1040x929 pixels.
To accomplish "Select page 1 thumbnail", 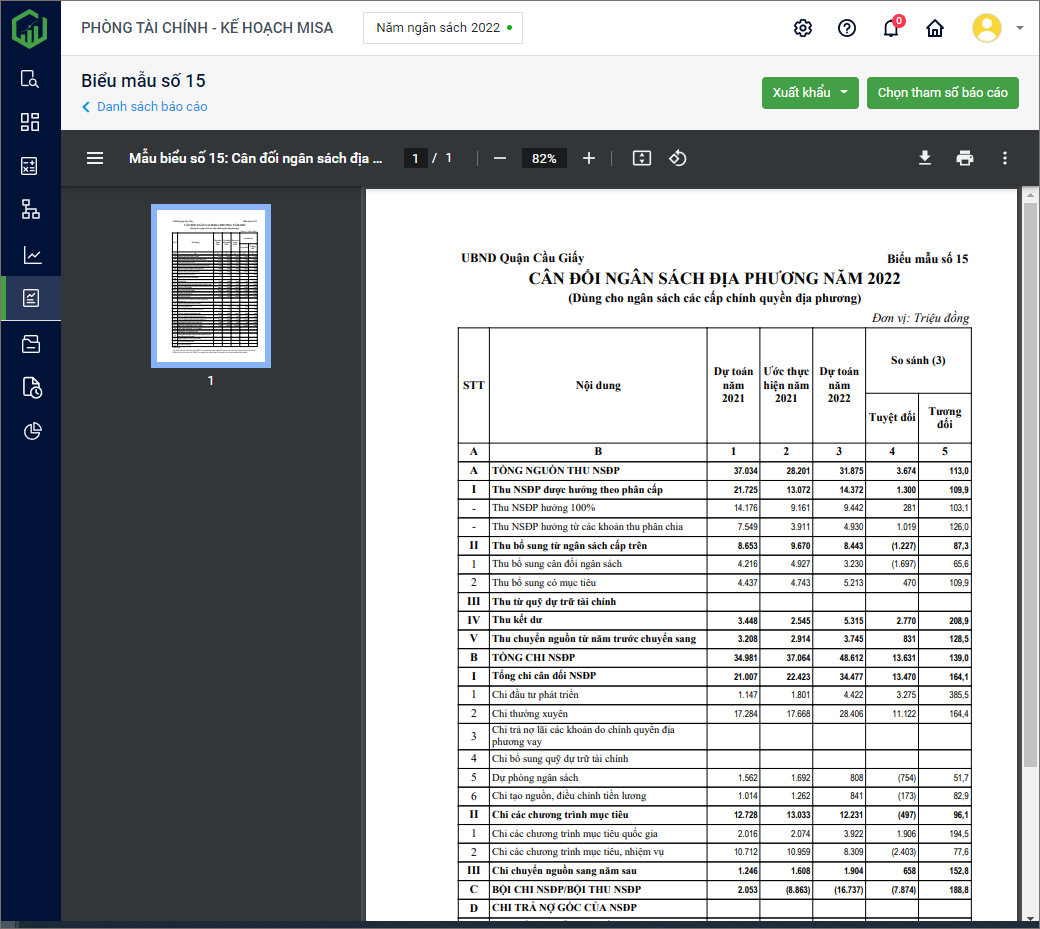I will coord(211,286).
